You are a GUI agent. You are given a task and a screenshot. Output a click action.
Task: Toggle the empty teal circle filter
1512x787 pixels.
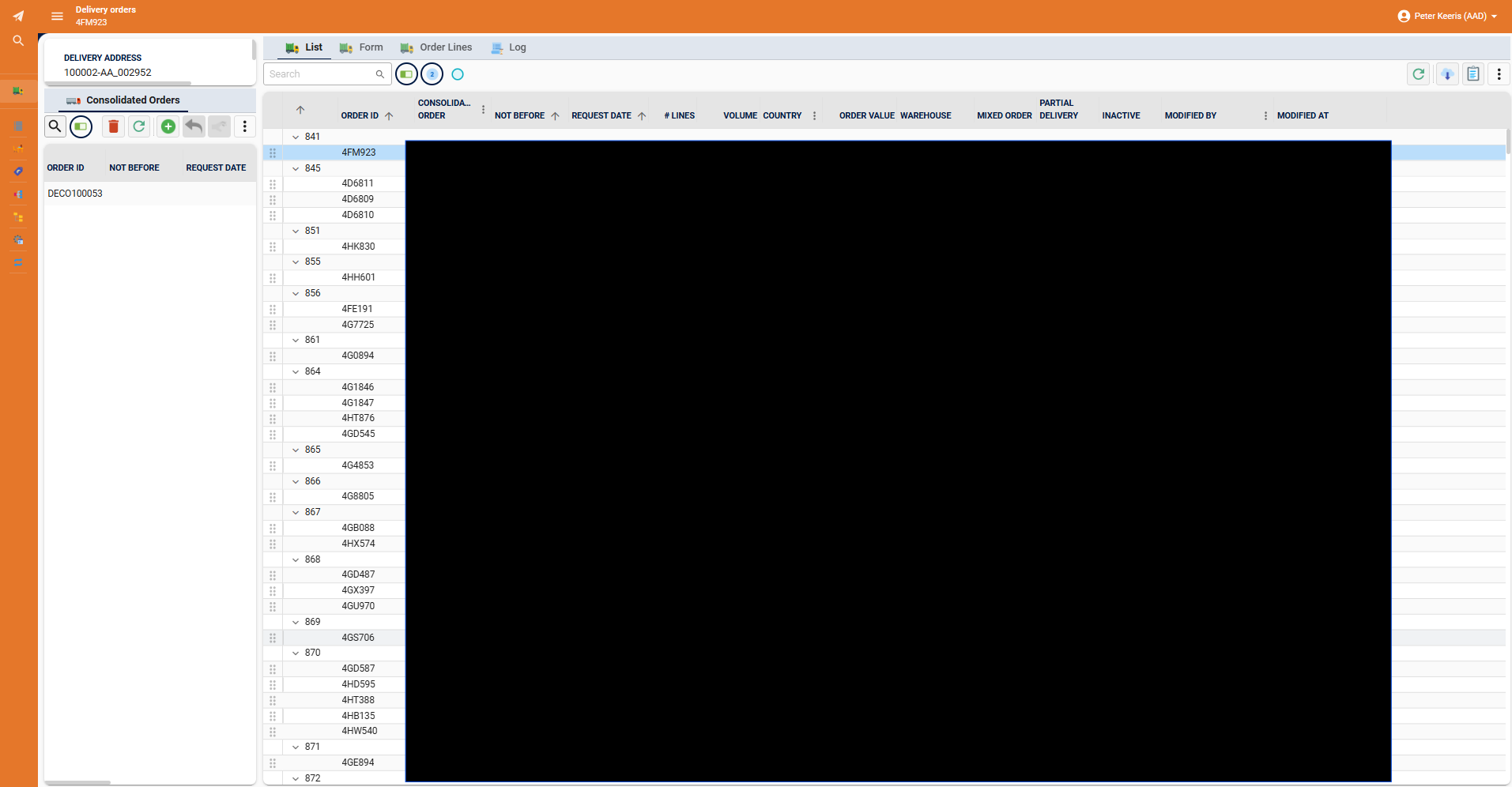tap(458, 74)
